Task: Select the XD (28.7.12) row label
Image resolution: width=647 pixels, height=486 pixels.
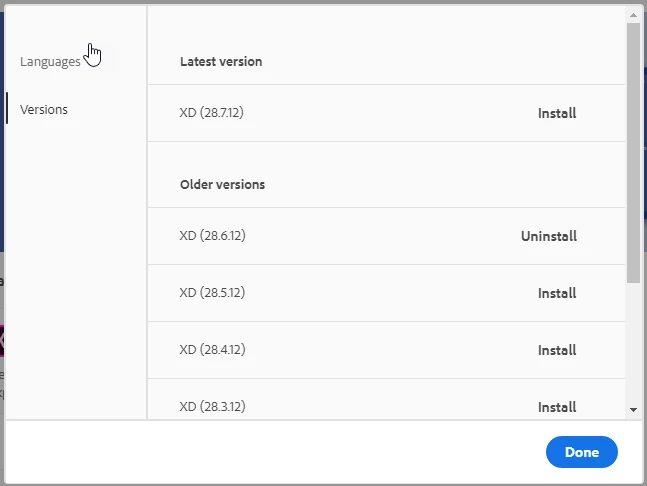Action: coord(211,113)
